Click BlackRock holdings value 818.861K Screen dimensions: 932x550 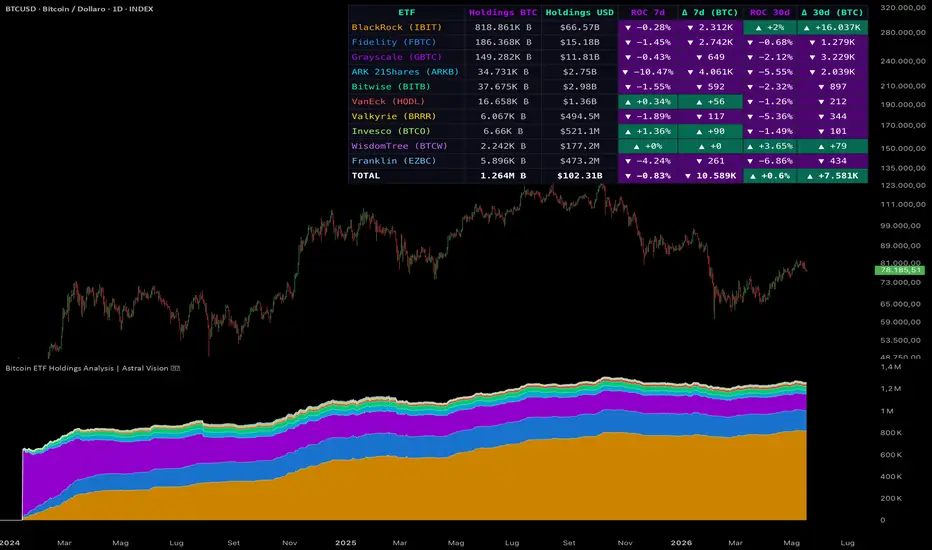point(503,27)
